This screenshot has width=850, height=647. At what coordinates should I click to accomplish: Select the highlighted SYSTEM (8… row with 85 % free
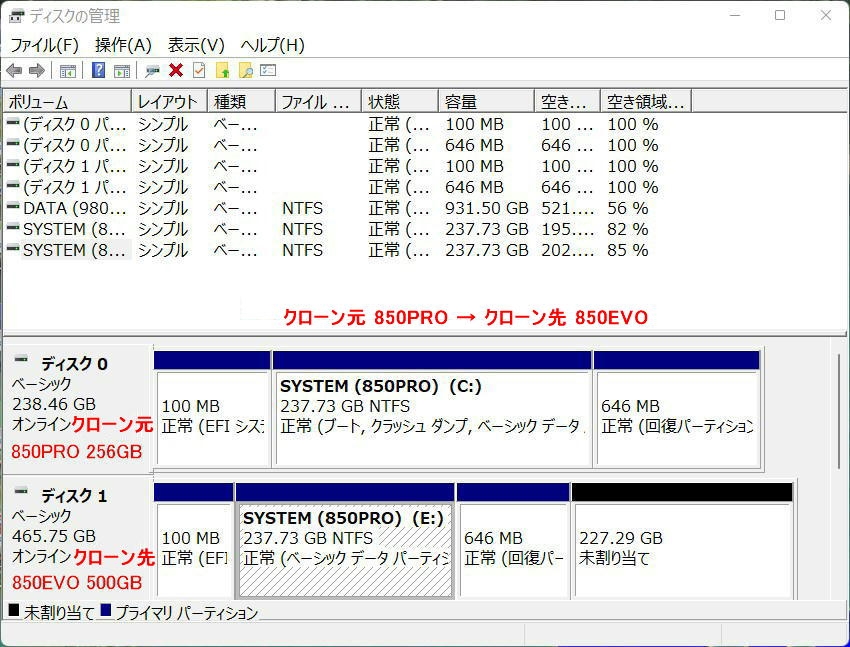tap(347, 251)
